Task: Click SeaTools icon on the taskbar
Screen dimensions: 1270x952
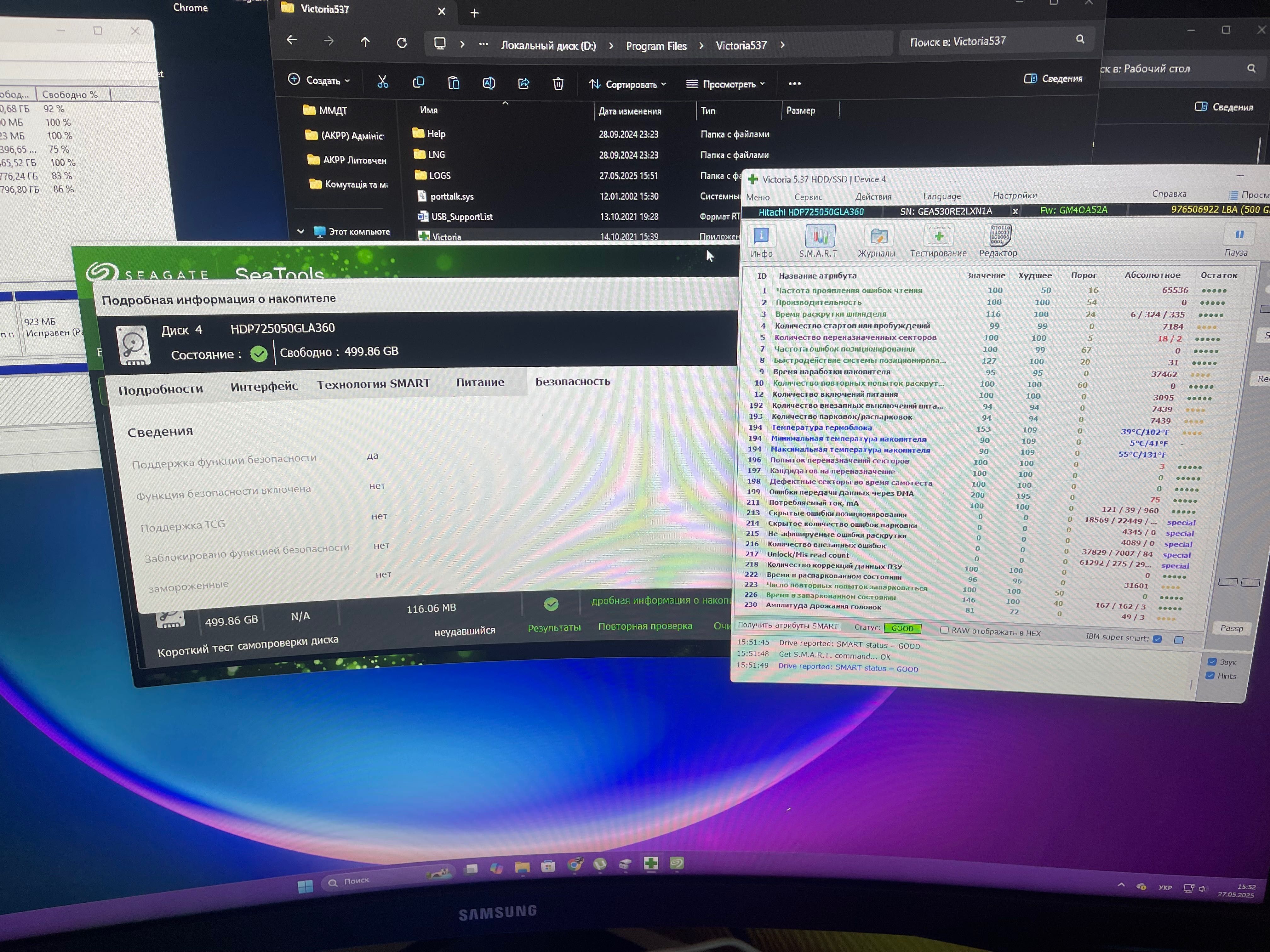Action: (x=677, y=863)
